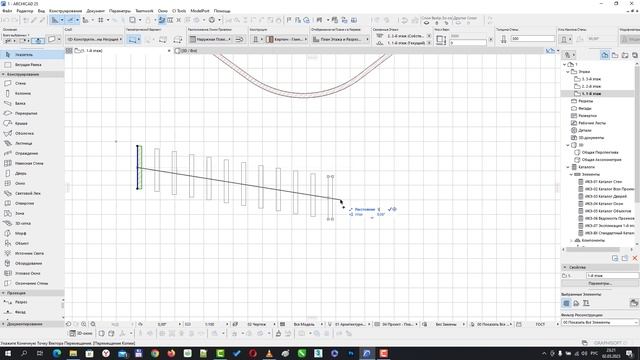The height and width of the screenshot is (360, 640).
Task: Open ИКЭ-01 Каталог Стен schedule
Action: coord(603,182)
